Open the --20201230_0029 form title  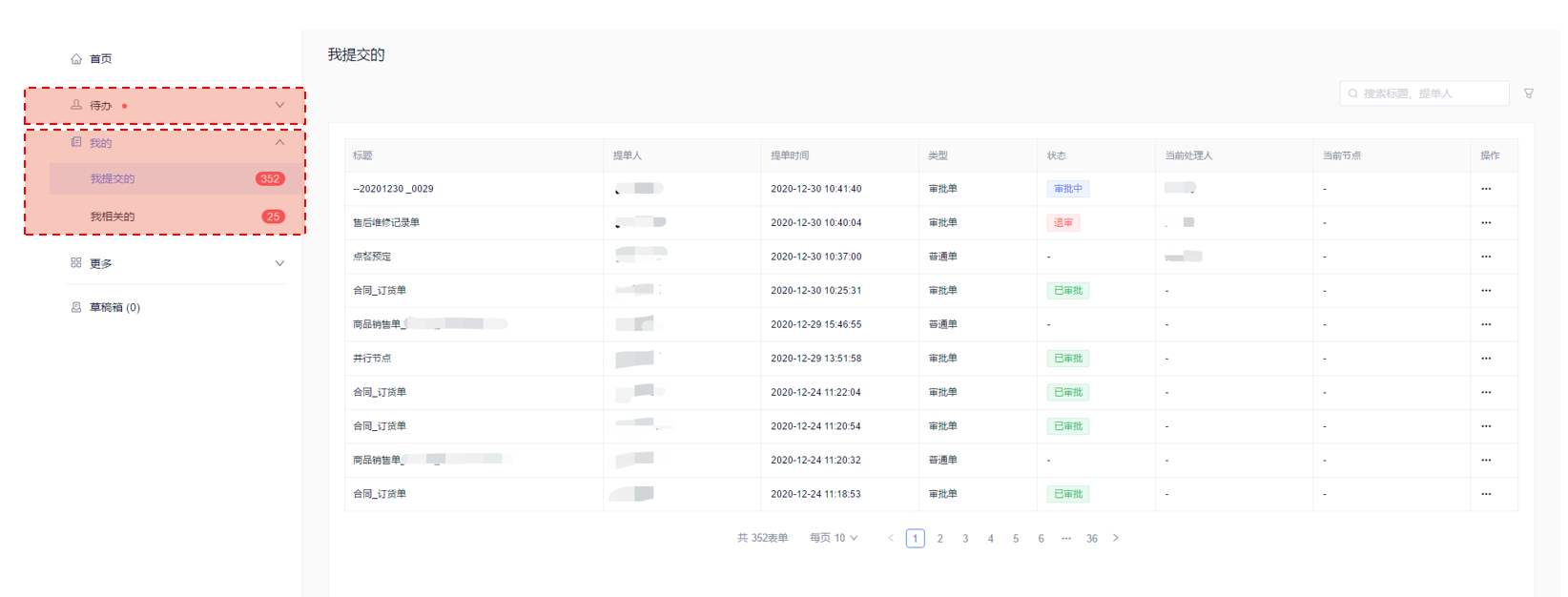[393, 189]
